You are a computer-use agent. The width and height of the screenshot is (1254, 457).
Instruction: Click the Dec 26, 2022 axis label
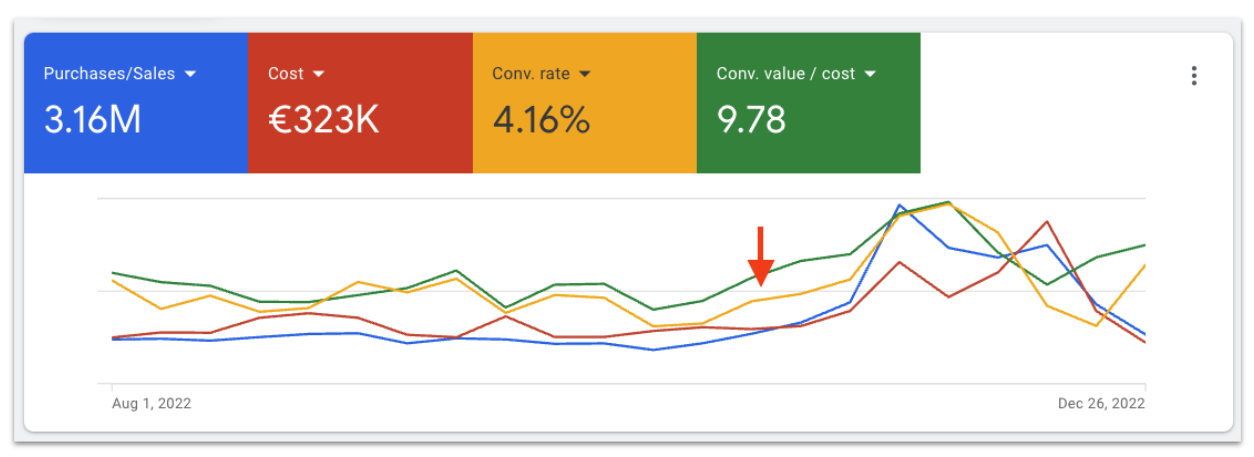[1101, 404]
